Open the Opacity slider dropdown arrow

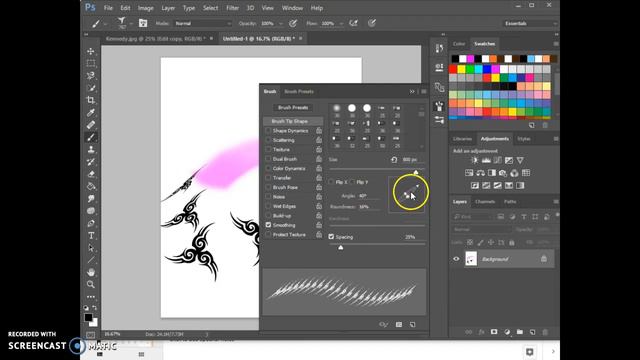[x=281, y=24]
